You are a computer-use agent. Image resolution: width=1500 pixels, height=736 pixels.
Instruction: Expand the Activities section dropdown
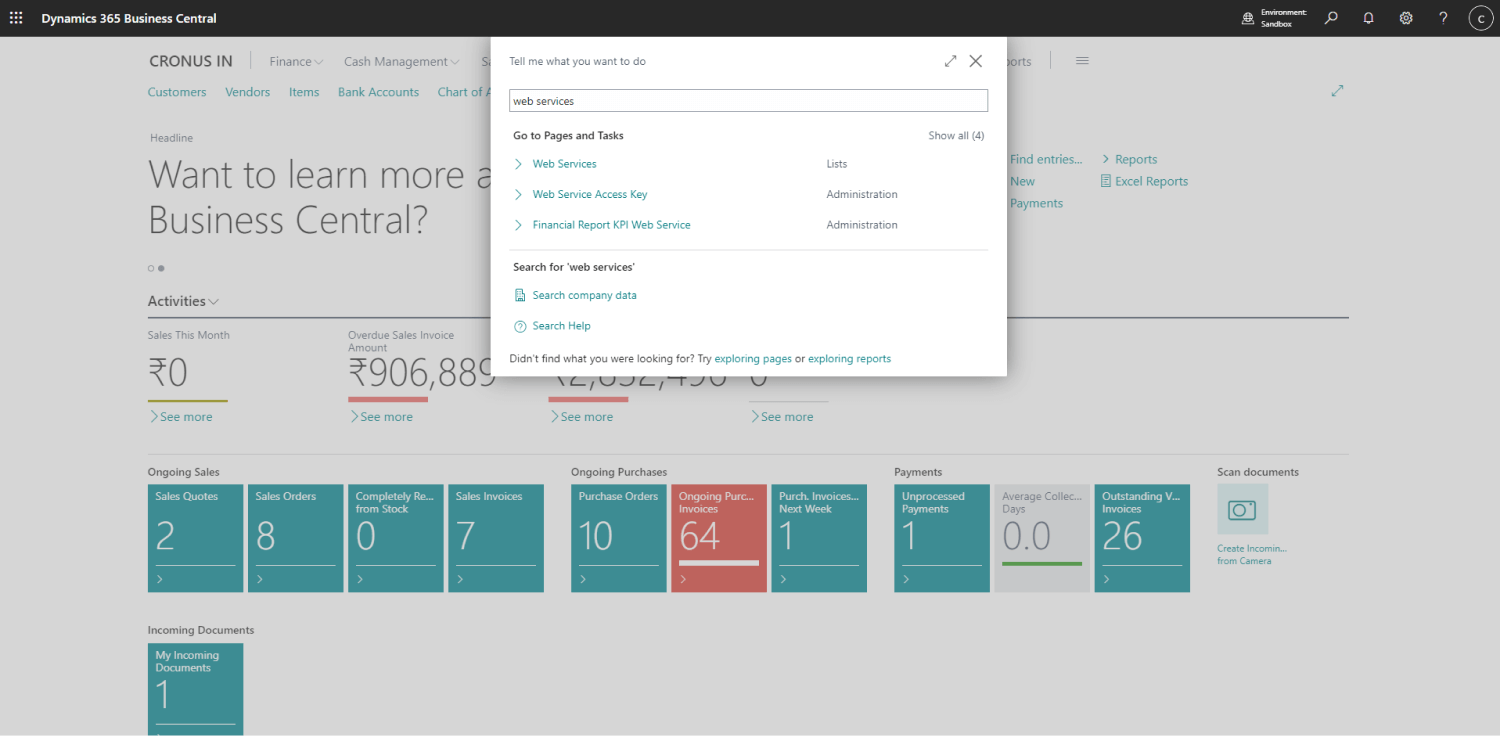183,301
